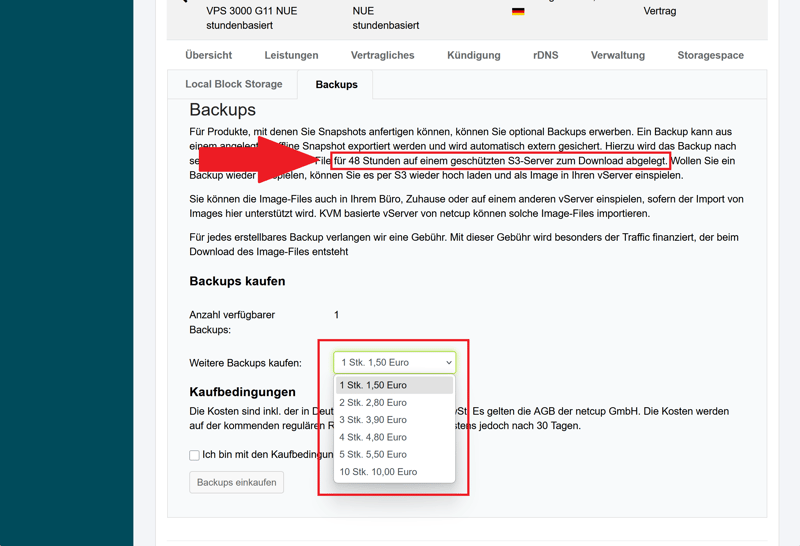Accept the Kaufbedingungen checkbox
Viewport: 800px width, 546px height.
(x=194, y=455)
